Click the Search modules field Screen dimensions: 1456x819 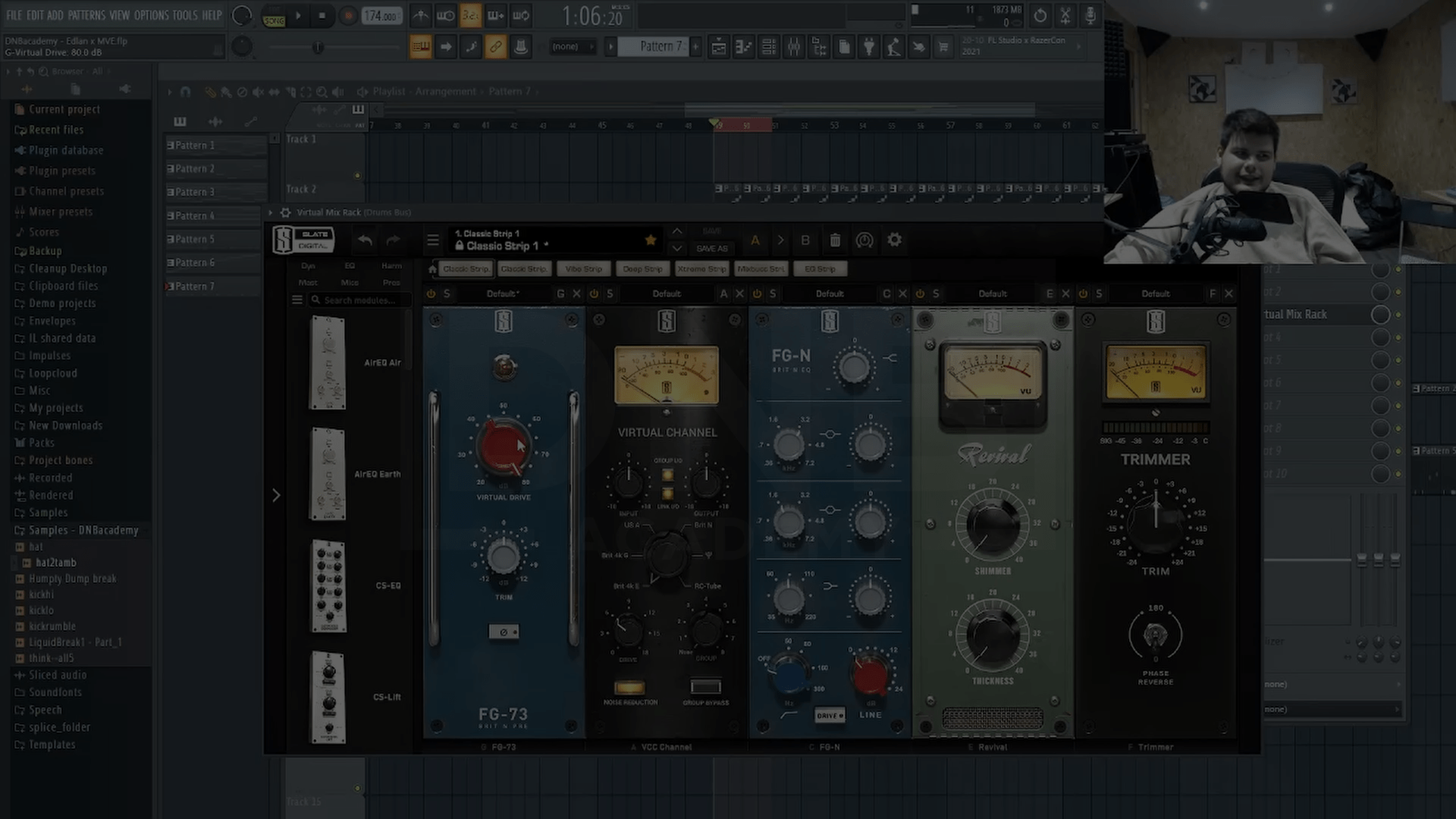coord(359,300)
